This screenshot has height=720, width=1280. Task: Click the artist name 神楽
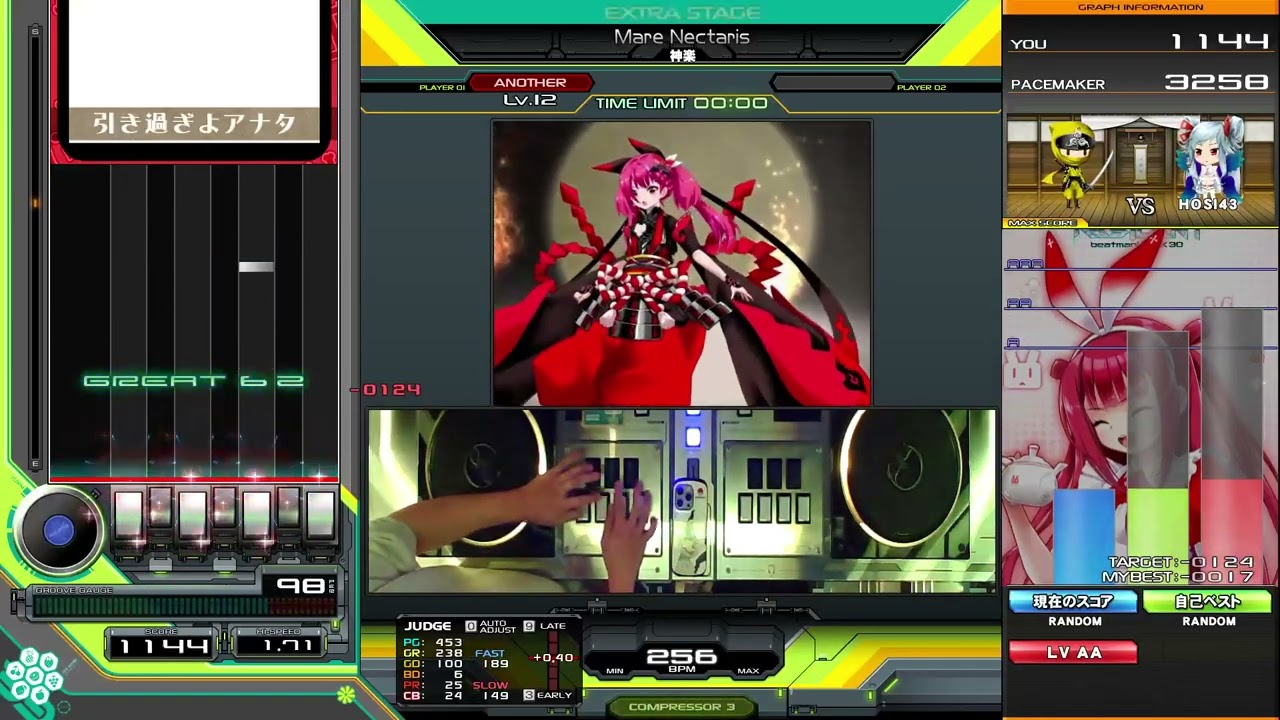682,56
